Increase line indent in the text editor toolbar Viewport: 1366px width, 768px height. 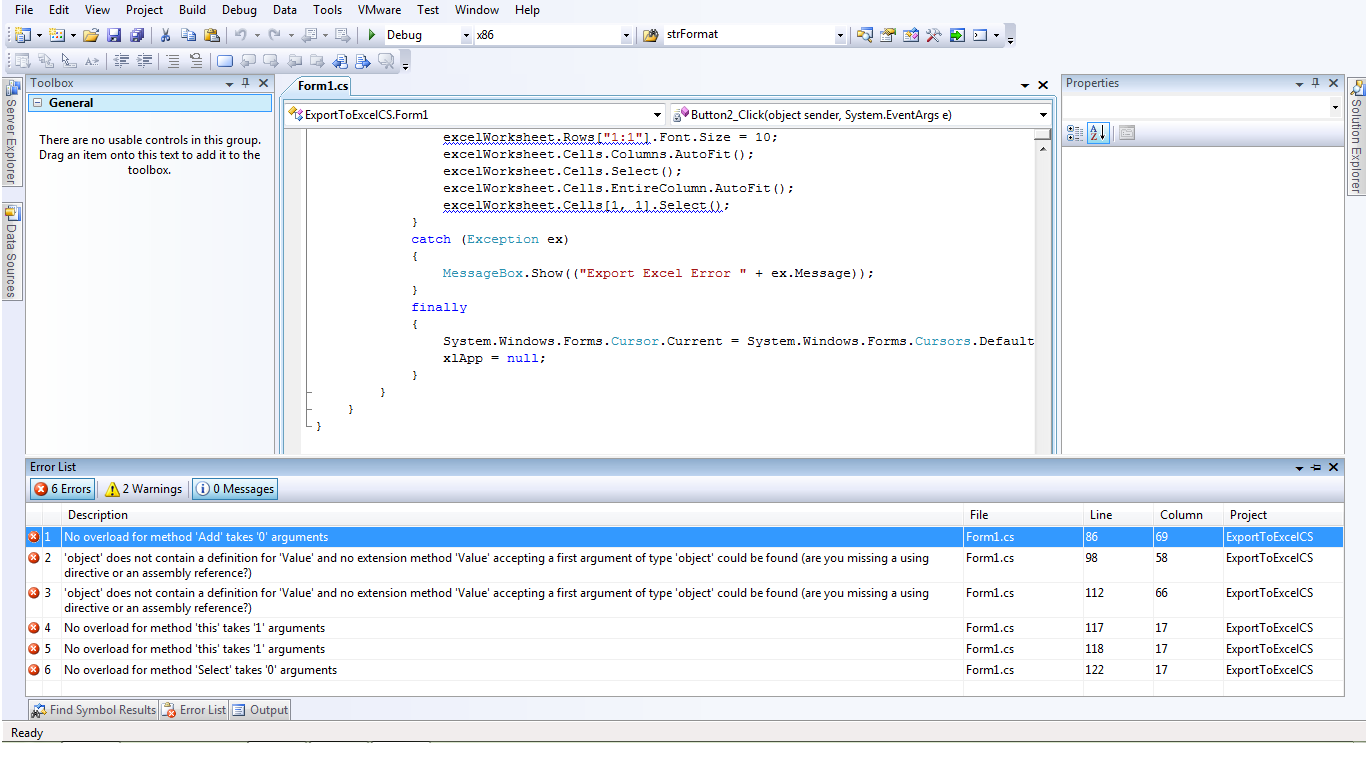point(145,61)
